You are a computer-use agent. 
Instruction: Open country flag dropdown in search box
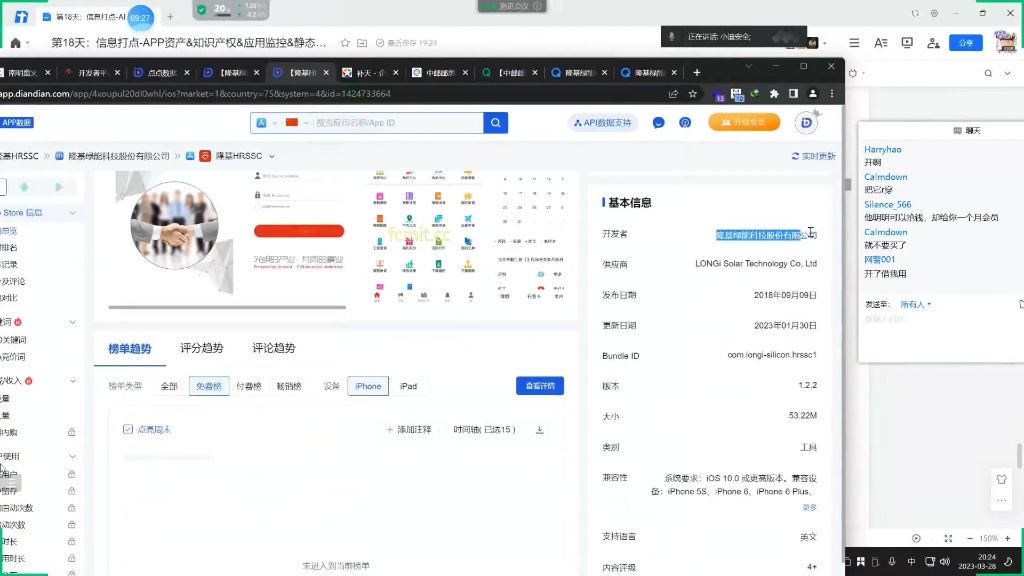pyautogui.click(x=297, y=123)
